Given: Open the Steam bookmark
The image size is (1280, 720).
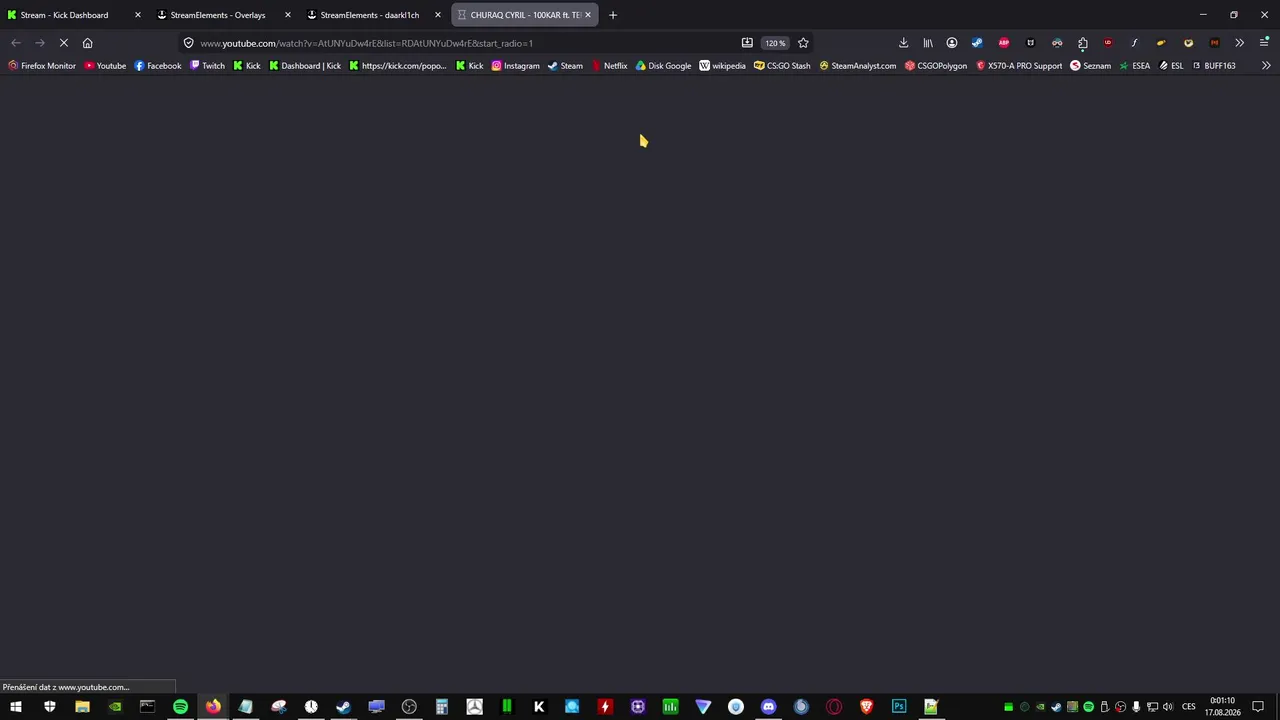Looking at the screenshot, I should [x=565, y=66].
